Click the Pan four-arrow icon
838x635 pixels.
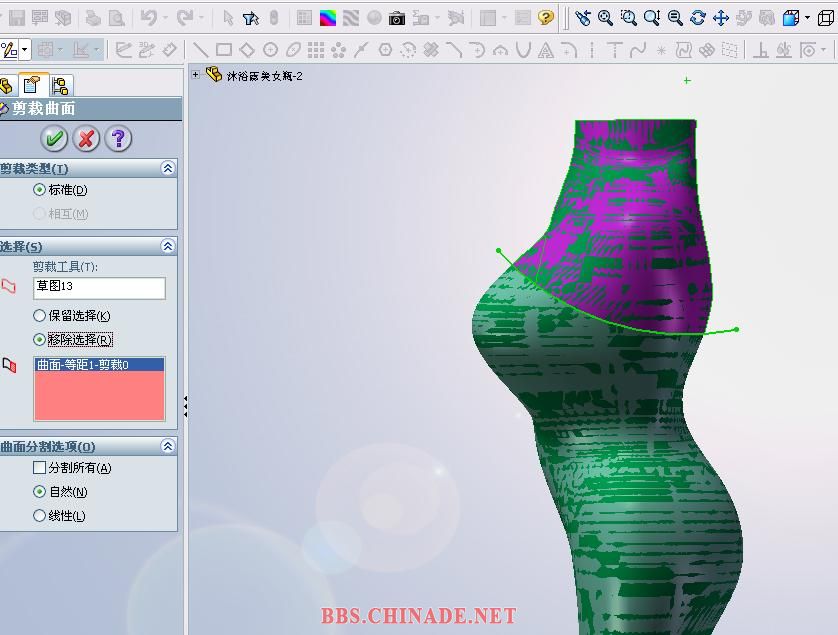(721, 18)
